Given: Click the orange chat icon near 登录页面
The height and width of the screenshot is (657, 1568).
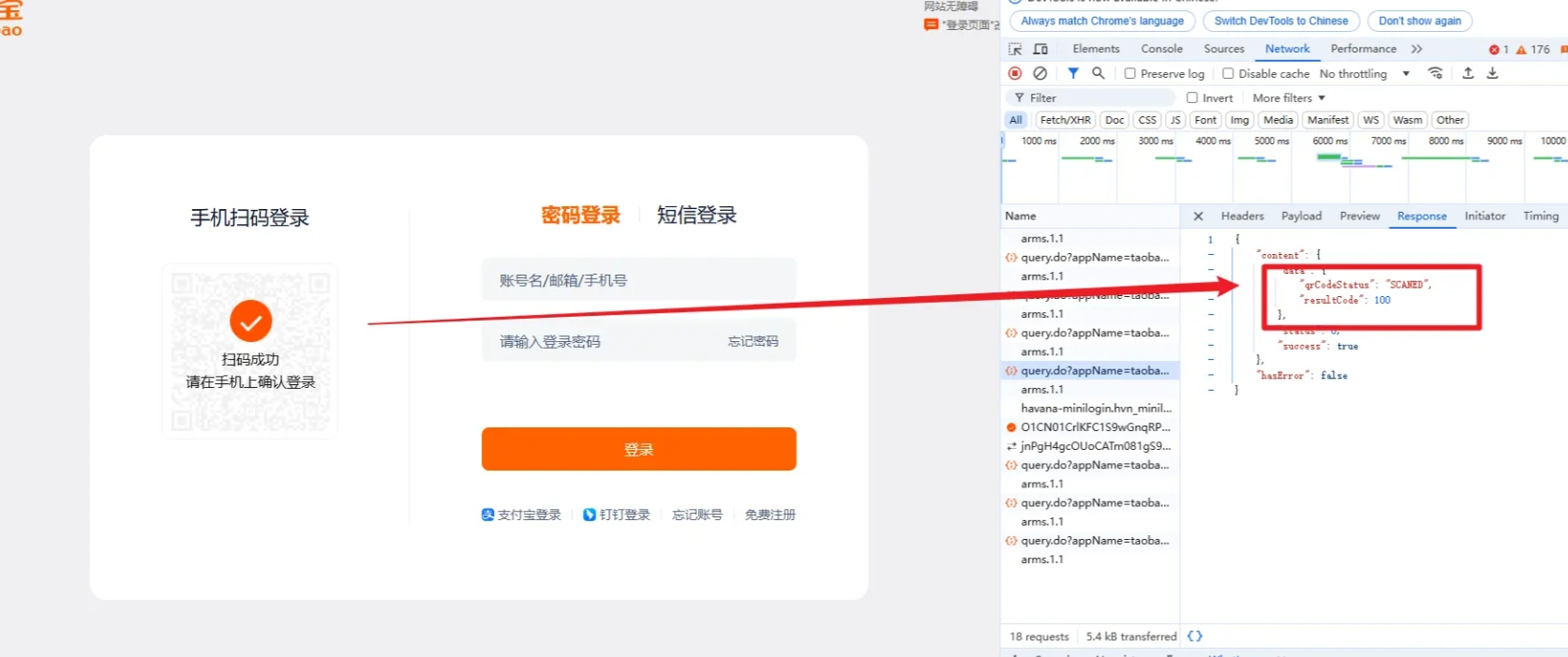Looking at the screenshot, I should pyautogui.click(x=931, y=24).
